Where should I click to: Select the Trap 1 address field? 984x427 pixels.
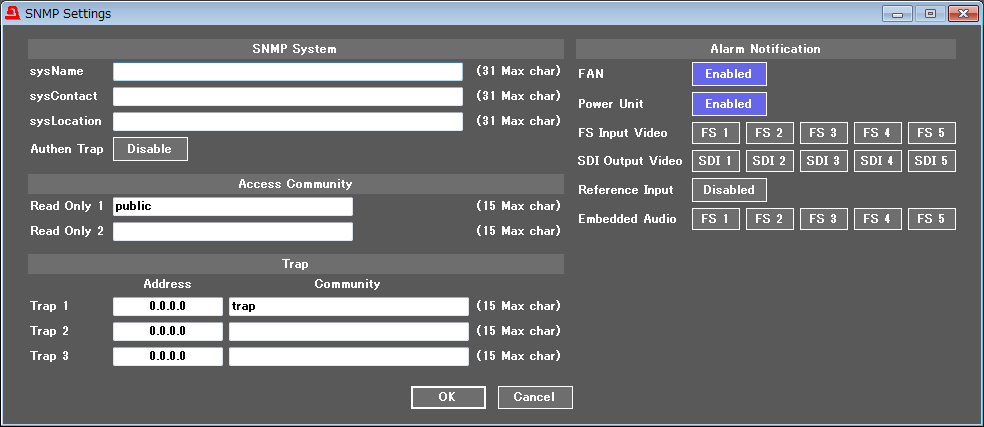point(167,307)
